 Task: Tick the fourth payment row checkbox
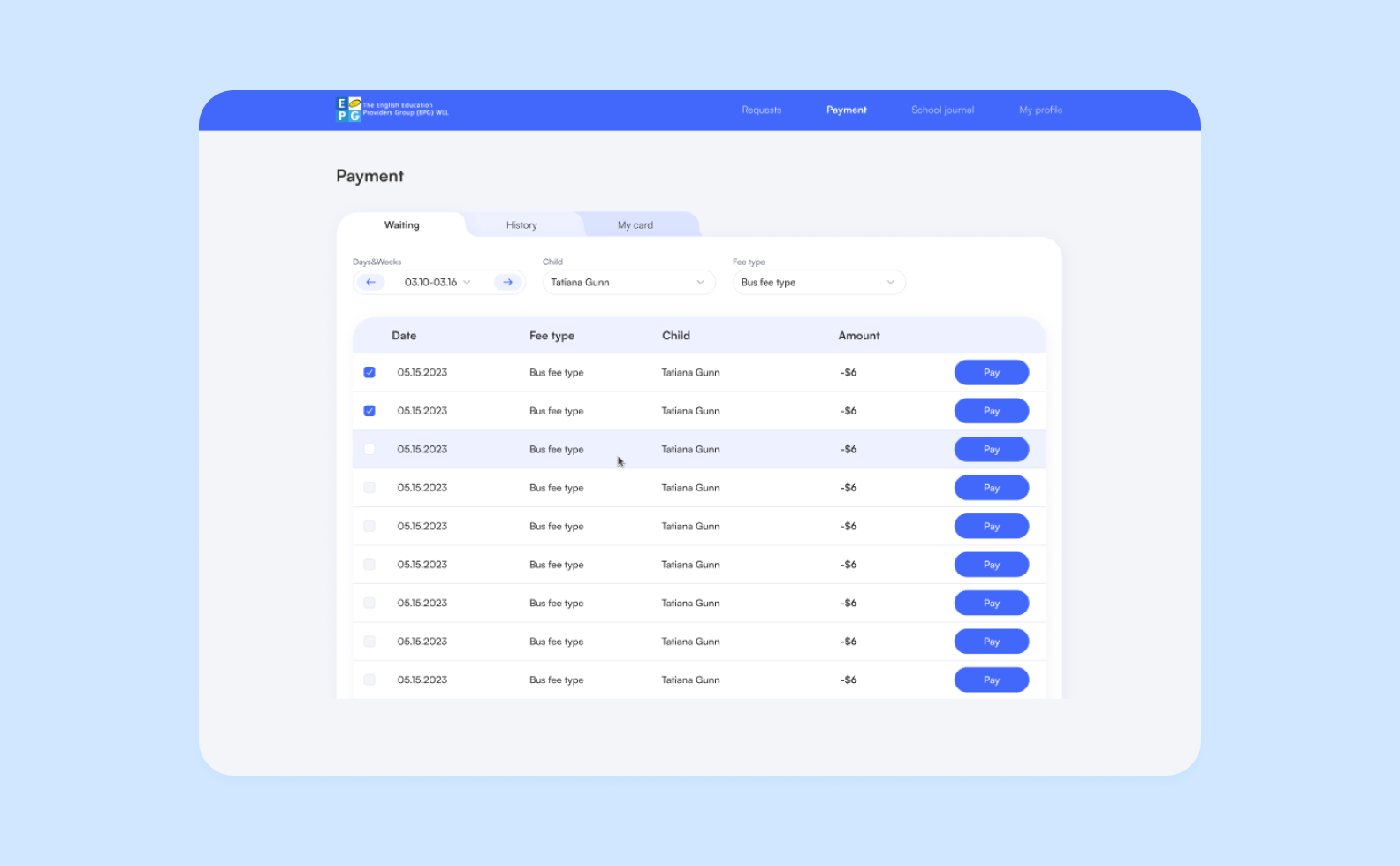369,488
